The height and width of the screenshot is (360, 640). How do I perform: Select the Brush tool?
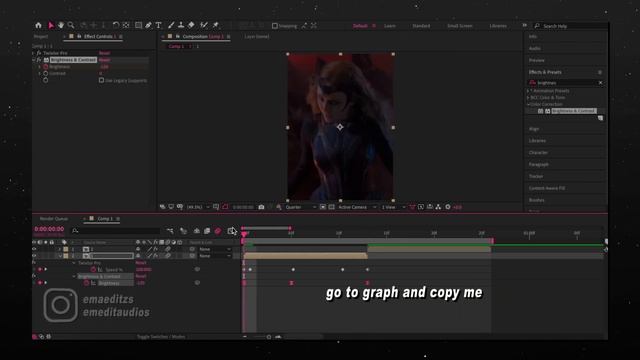coord(171,25)
